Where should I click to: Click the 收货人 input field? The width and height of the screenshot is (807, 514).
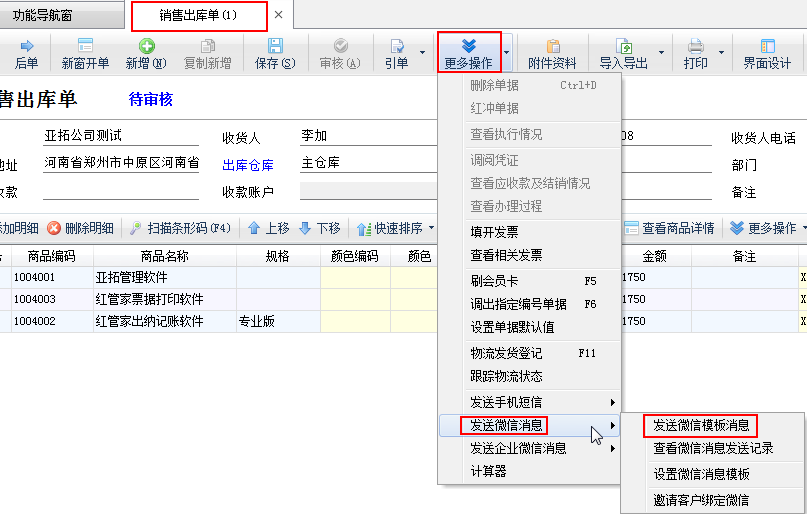point(370,137)
